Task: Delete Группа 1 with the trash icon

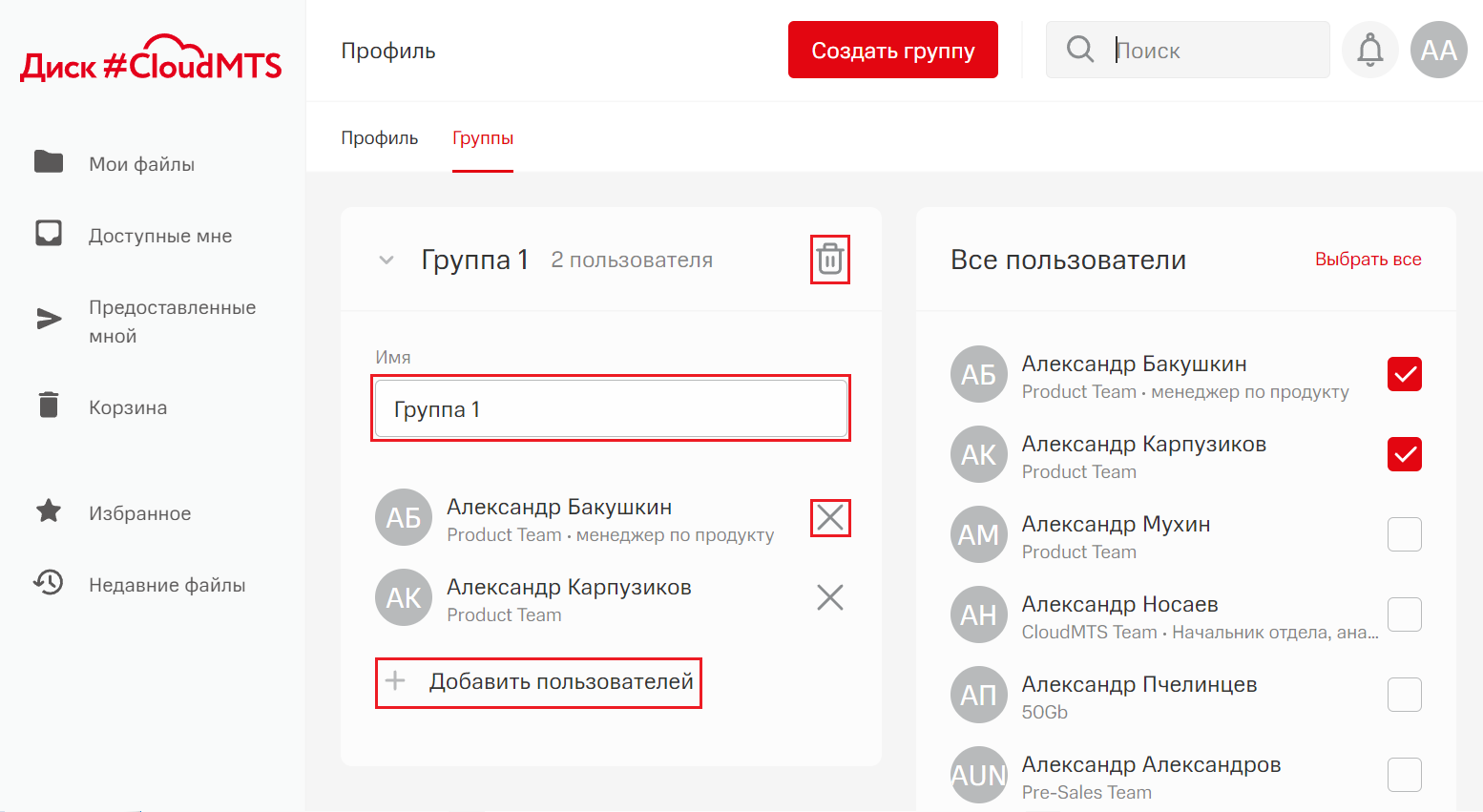Action: pyautogui.click(x=829, y=260)
